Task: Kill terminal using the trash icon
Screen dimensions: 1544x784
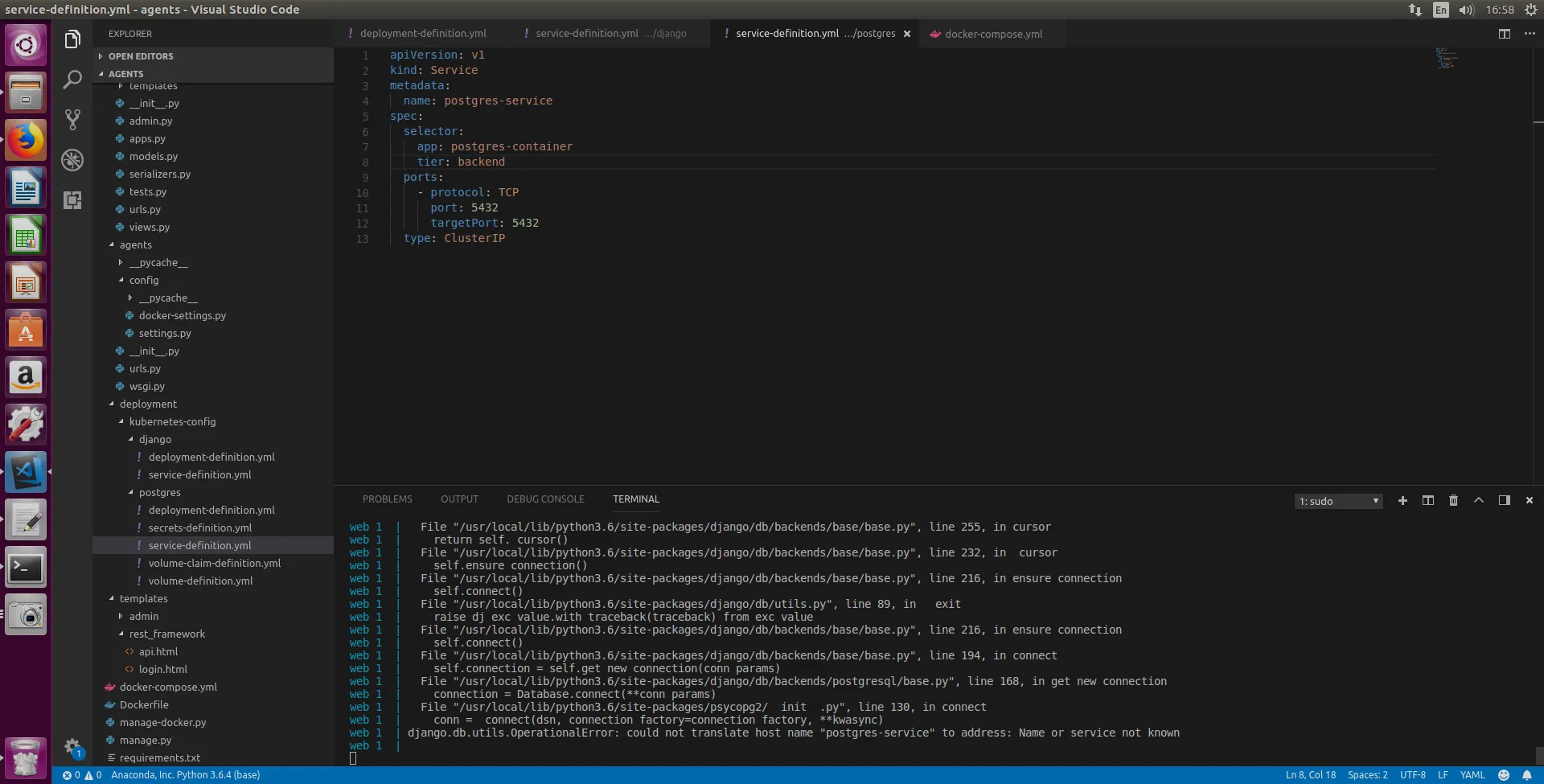Action: click(x=1453, y=500)
